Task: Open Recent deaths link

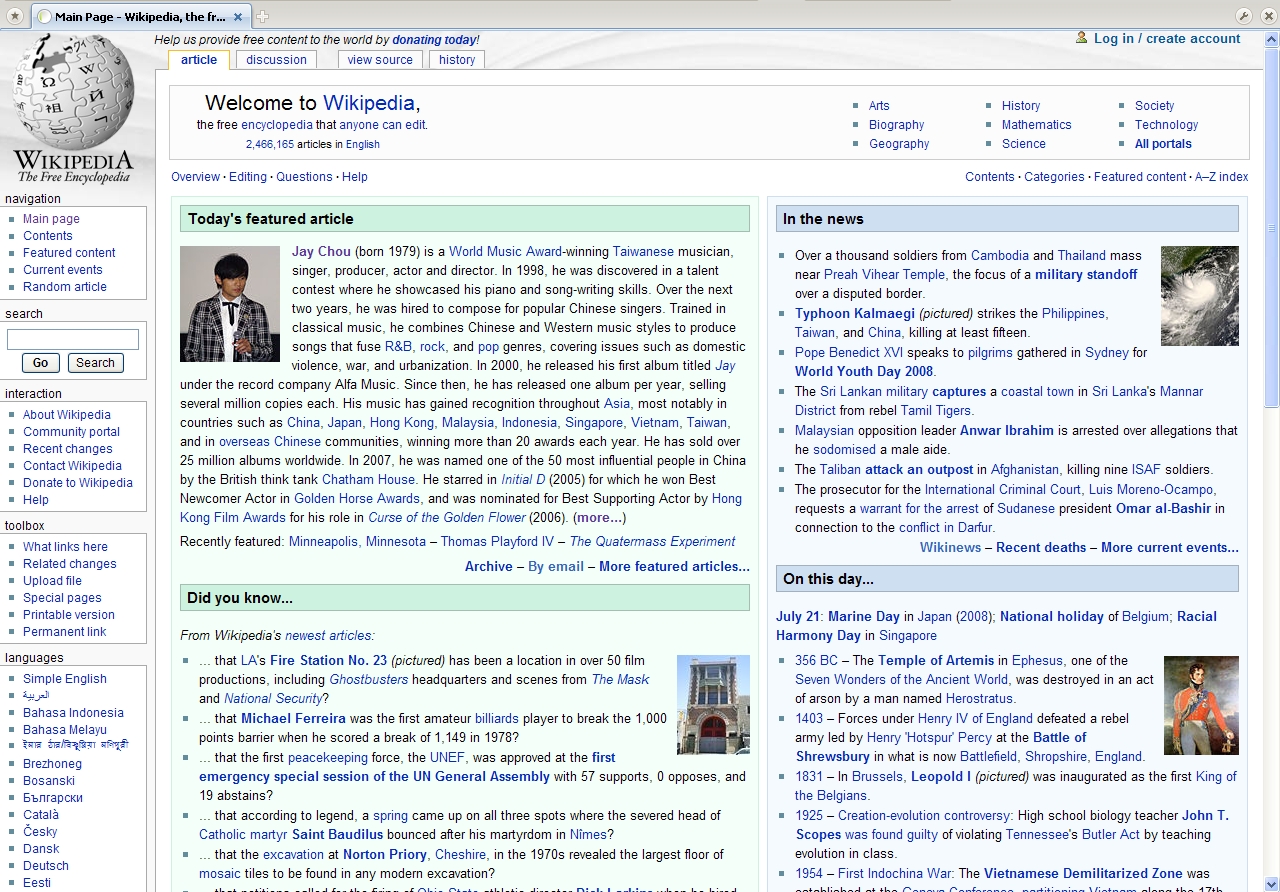Action: pos(1041,548)
